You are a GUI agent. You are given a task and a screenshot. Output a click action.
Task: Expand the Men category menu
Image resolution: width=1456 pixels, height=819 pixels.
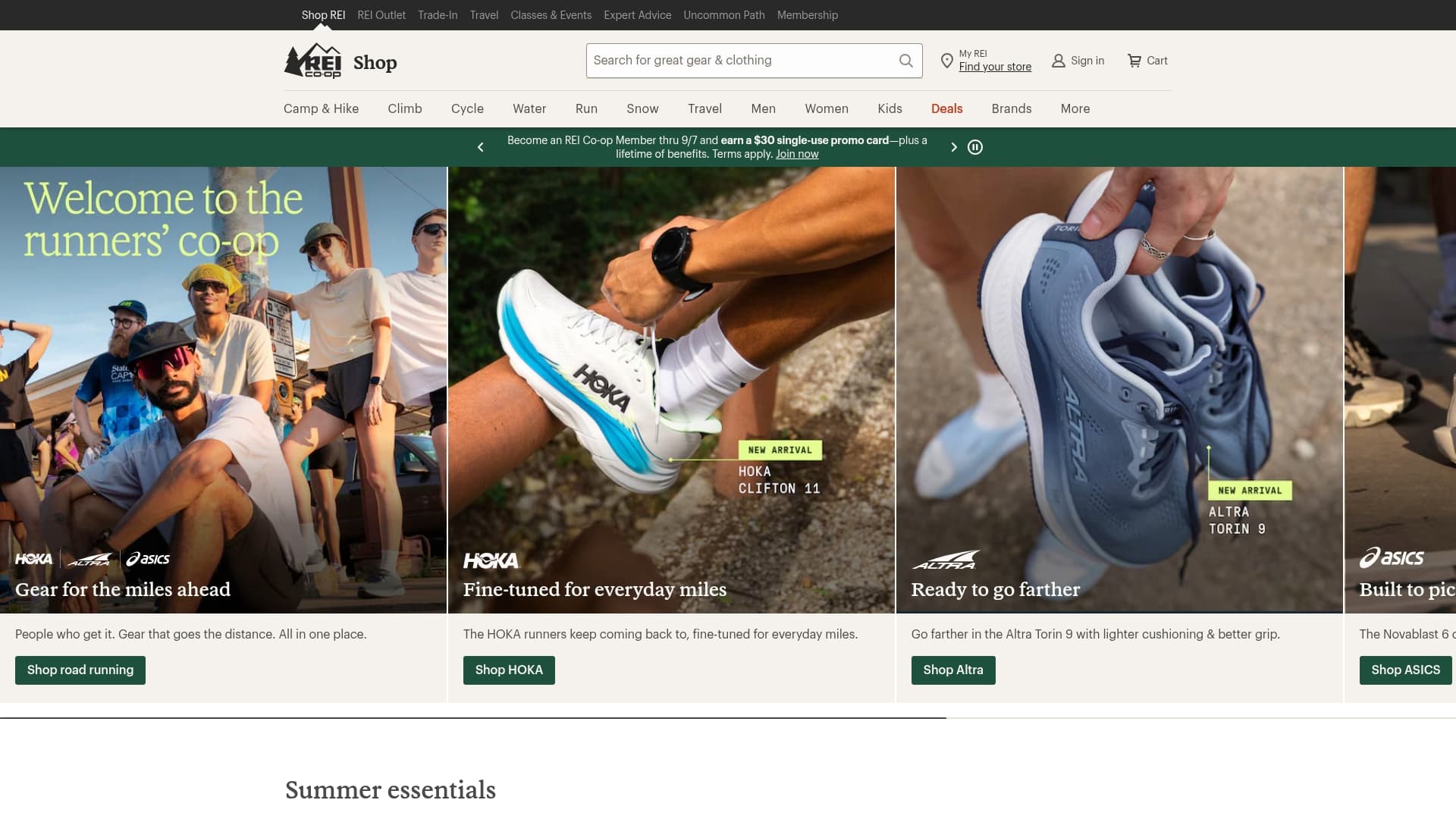tap(763, 108)
